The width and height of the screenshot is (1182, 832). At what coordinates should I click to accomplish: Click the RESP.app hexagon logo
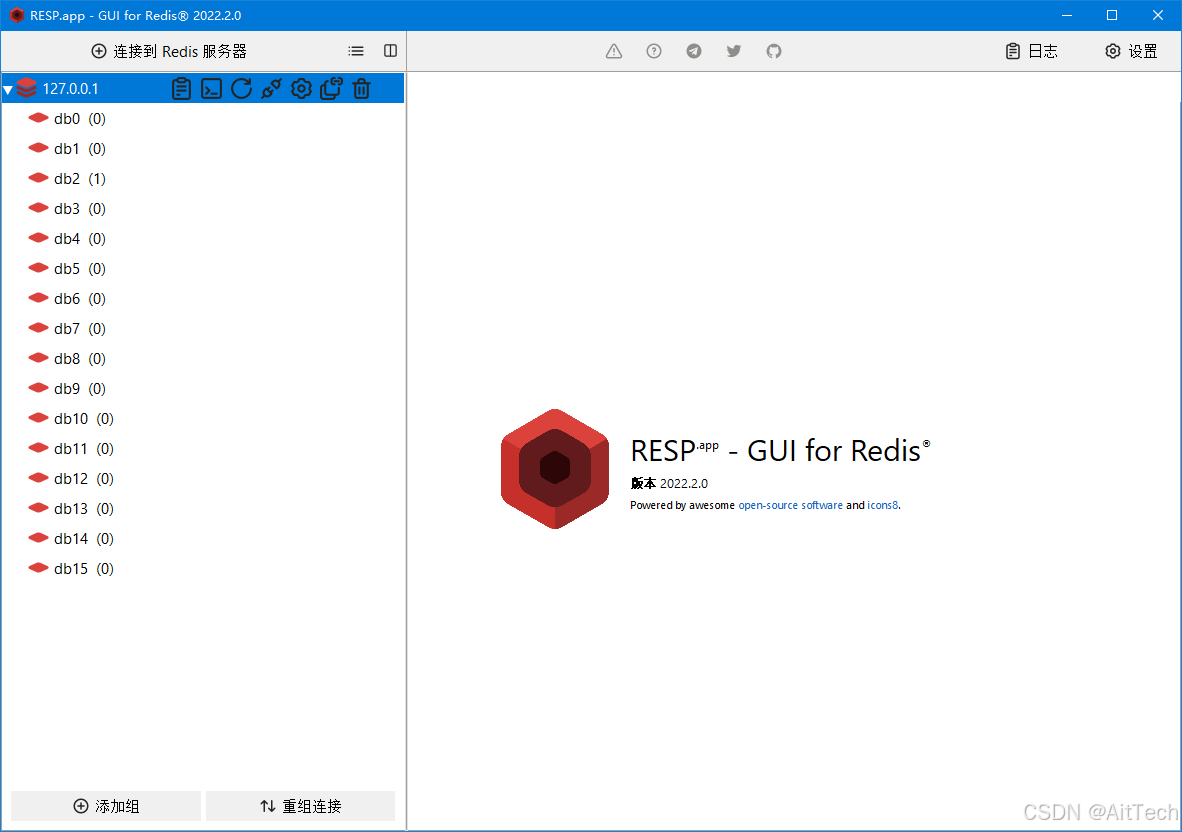pyautogui.click(x=555, y=469)
